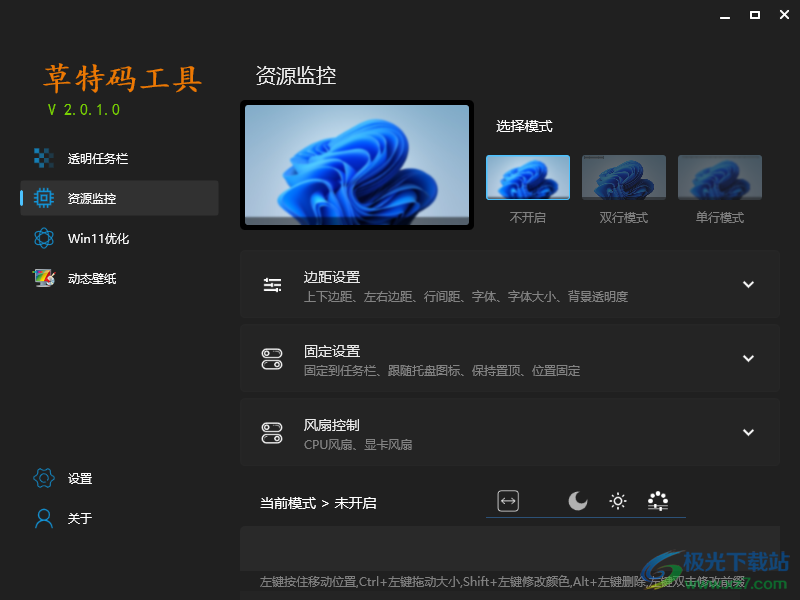
Task: Open the color palette dots icon
Action: click(x=658, y=501)
